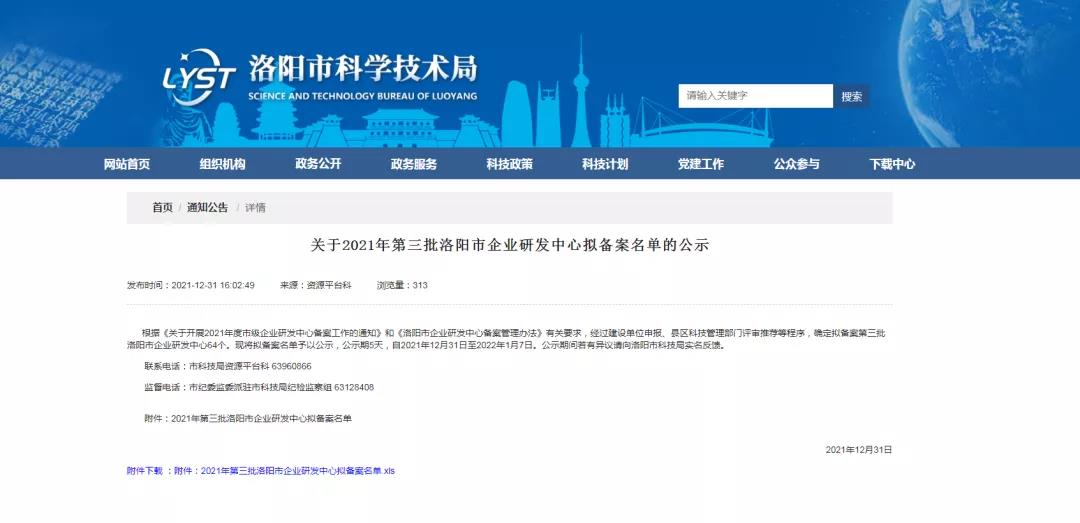Open the 党建工作 navigation item
The image size is (1080, 523).
click(701, 164)
